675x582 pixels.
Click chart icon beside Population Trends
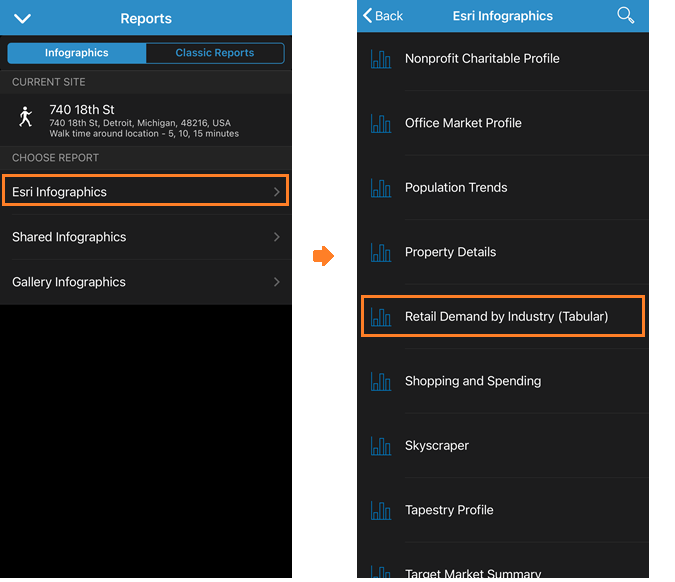pos(381,188)
